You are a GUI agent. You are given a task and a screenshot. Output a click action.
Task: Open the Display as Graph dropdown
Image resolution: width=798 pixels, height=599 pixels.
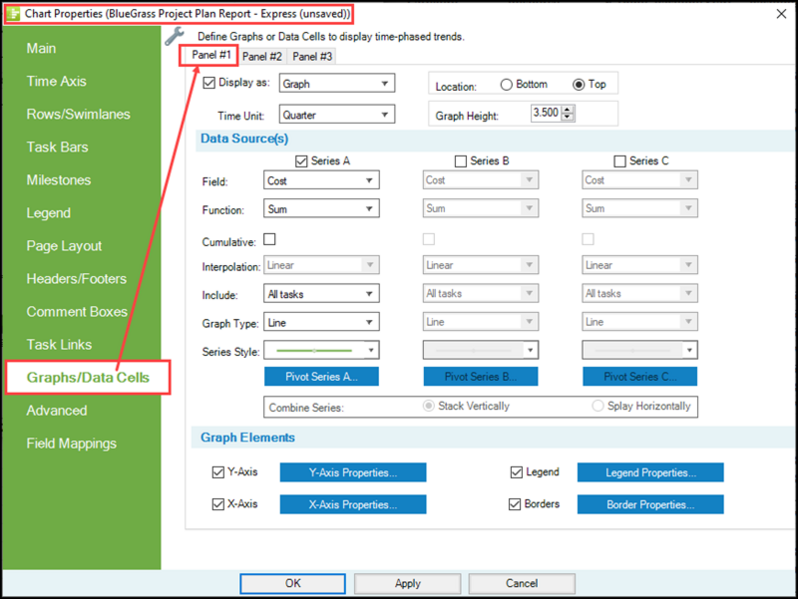click(337, 83)
